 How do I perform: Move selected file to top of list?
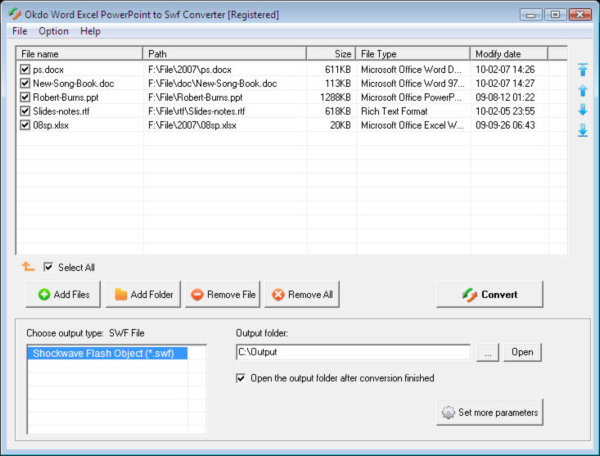pyautogui.click(x=582, y=70)
